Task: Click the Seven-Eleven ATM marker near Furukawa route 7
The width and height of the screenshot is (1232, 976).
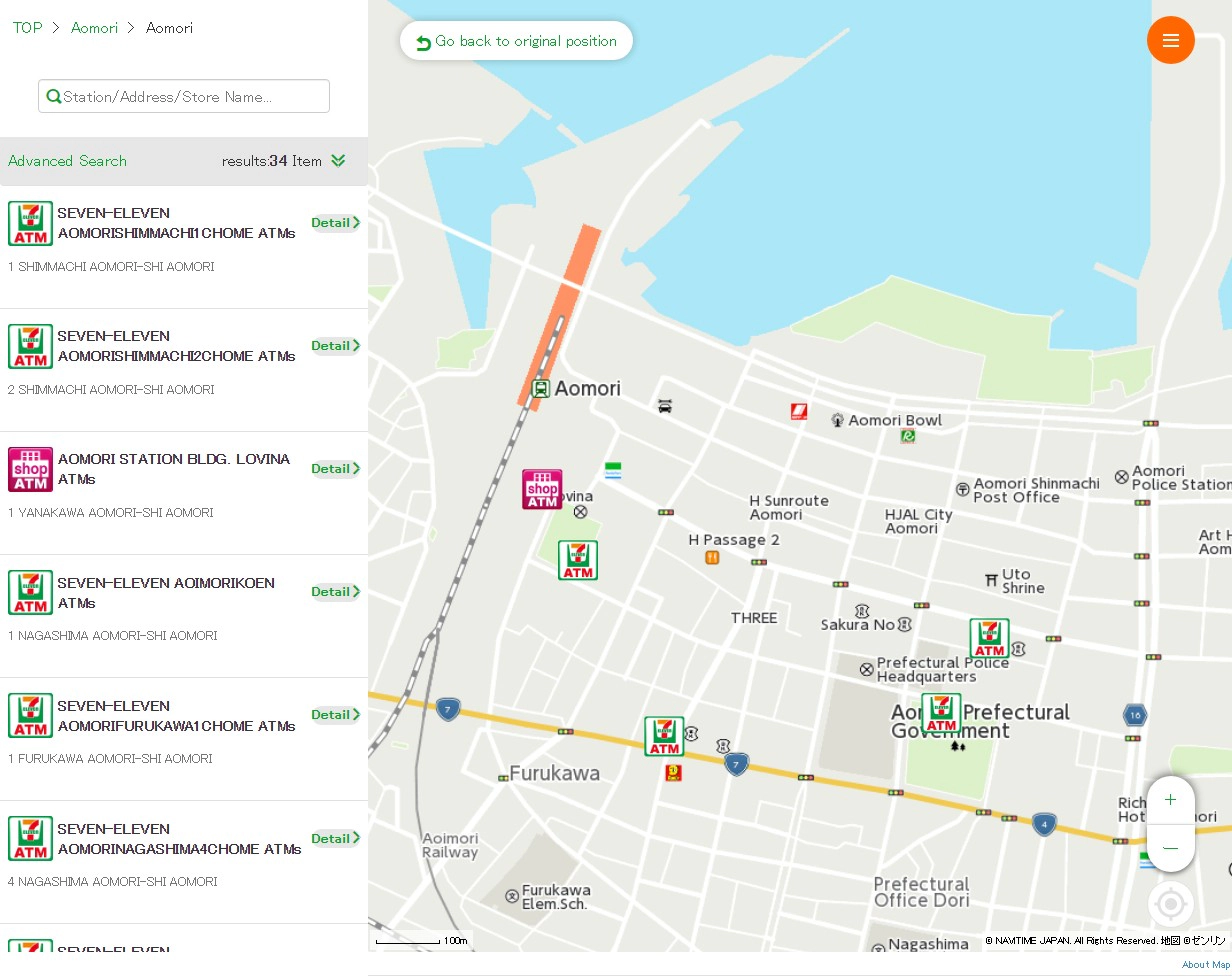Action: coord(664,736)
